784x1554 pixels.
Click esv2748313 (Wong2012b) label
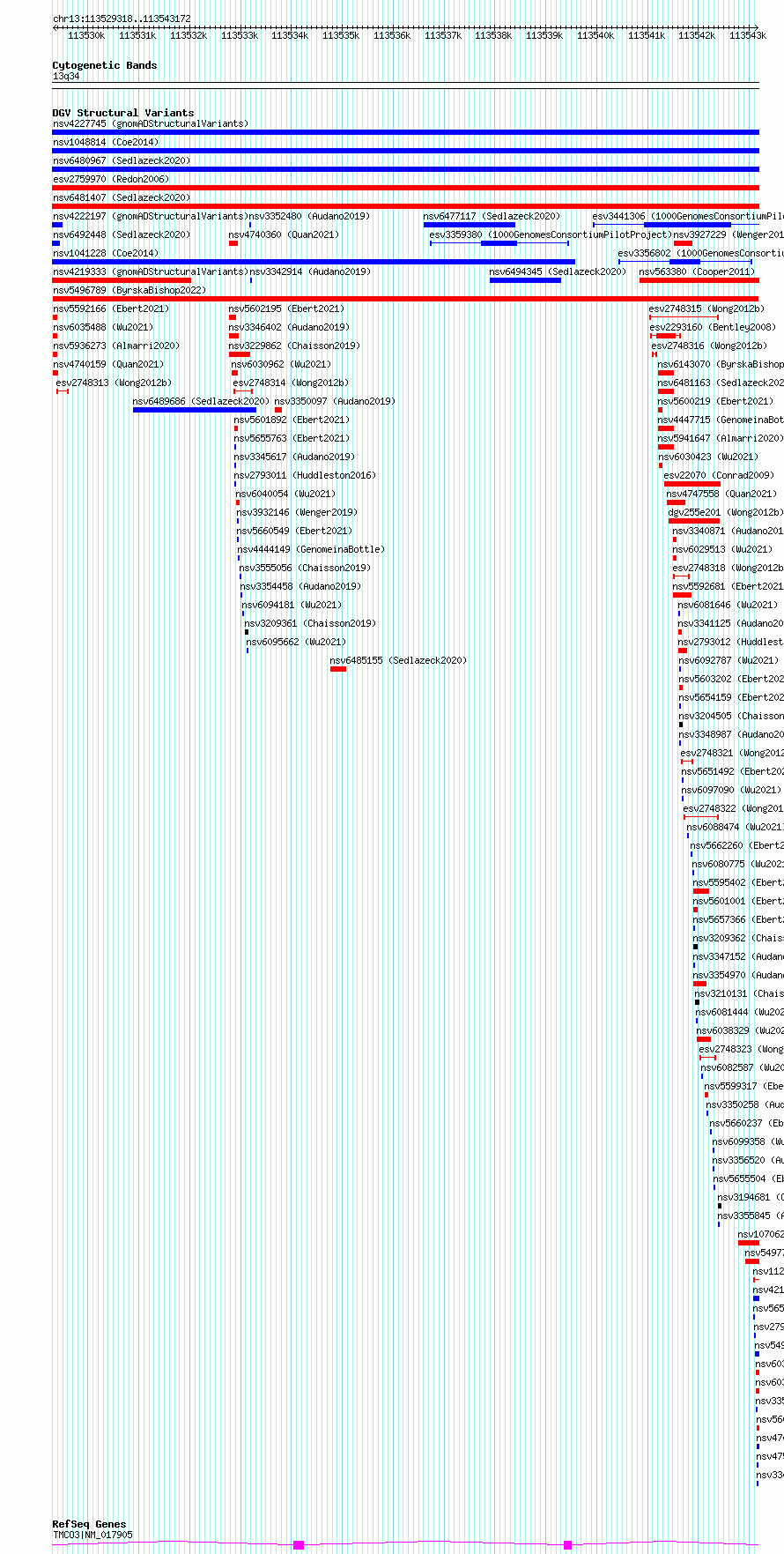115,383
